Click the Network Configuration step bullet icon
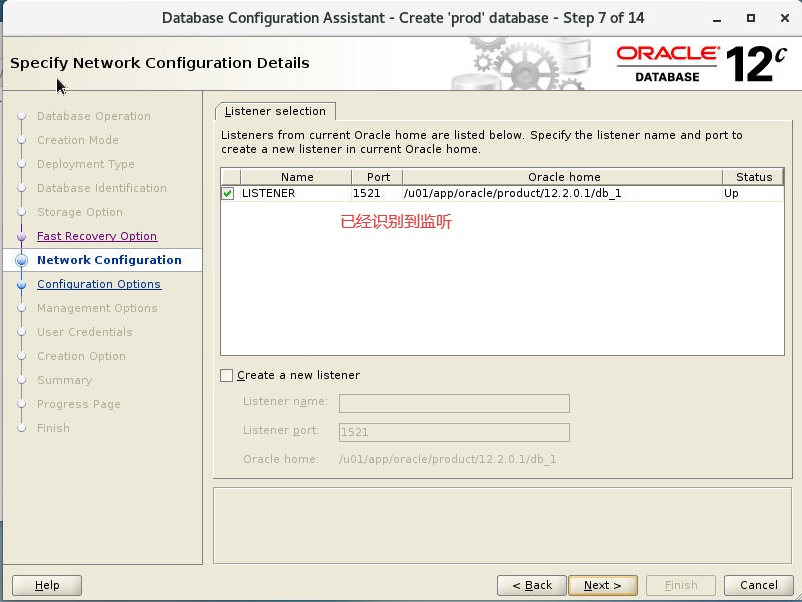This screenshot has width=802, height=602. click(x=21, y=260)
